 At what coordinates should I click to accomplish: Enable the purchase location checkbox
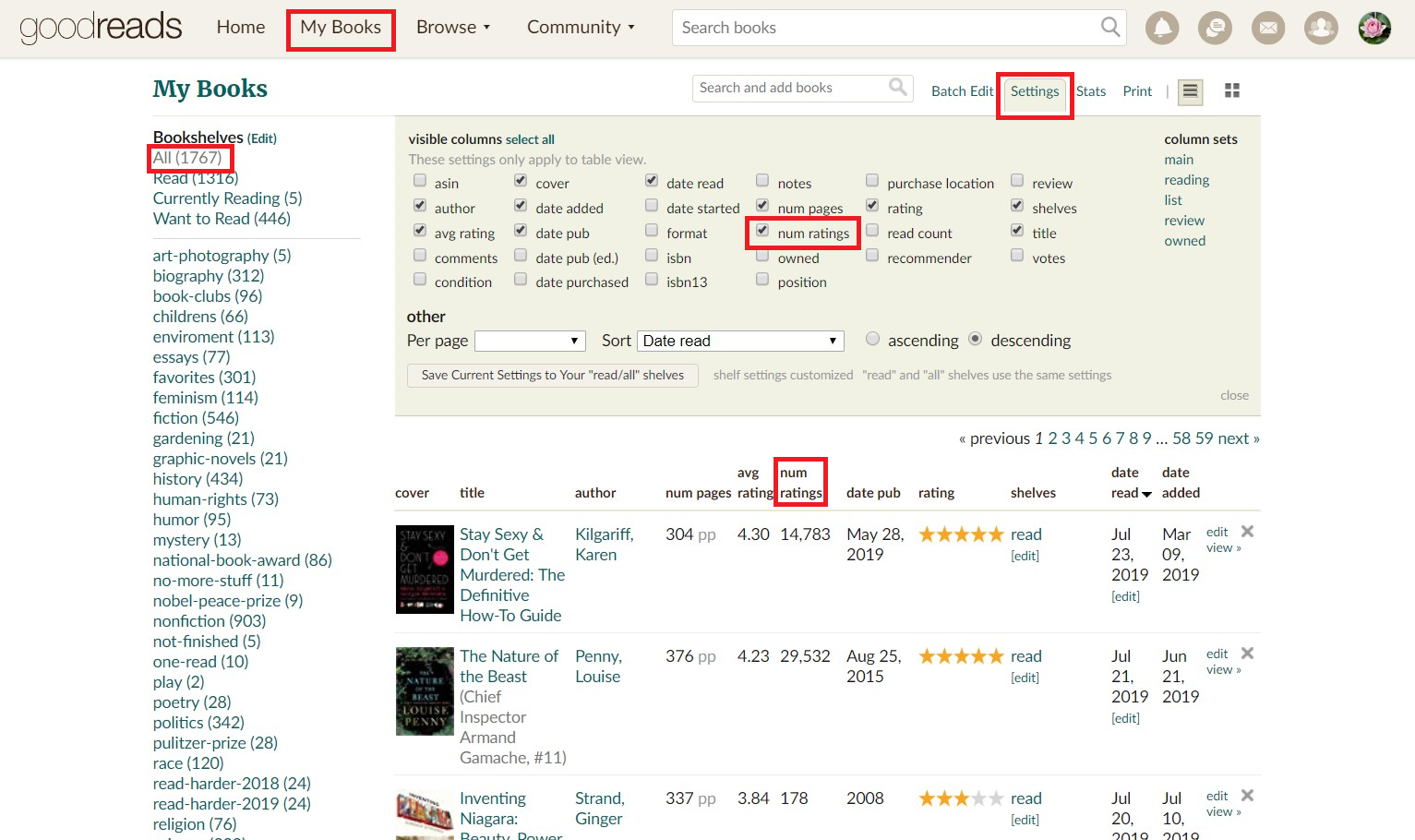coord(872,181)
